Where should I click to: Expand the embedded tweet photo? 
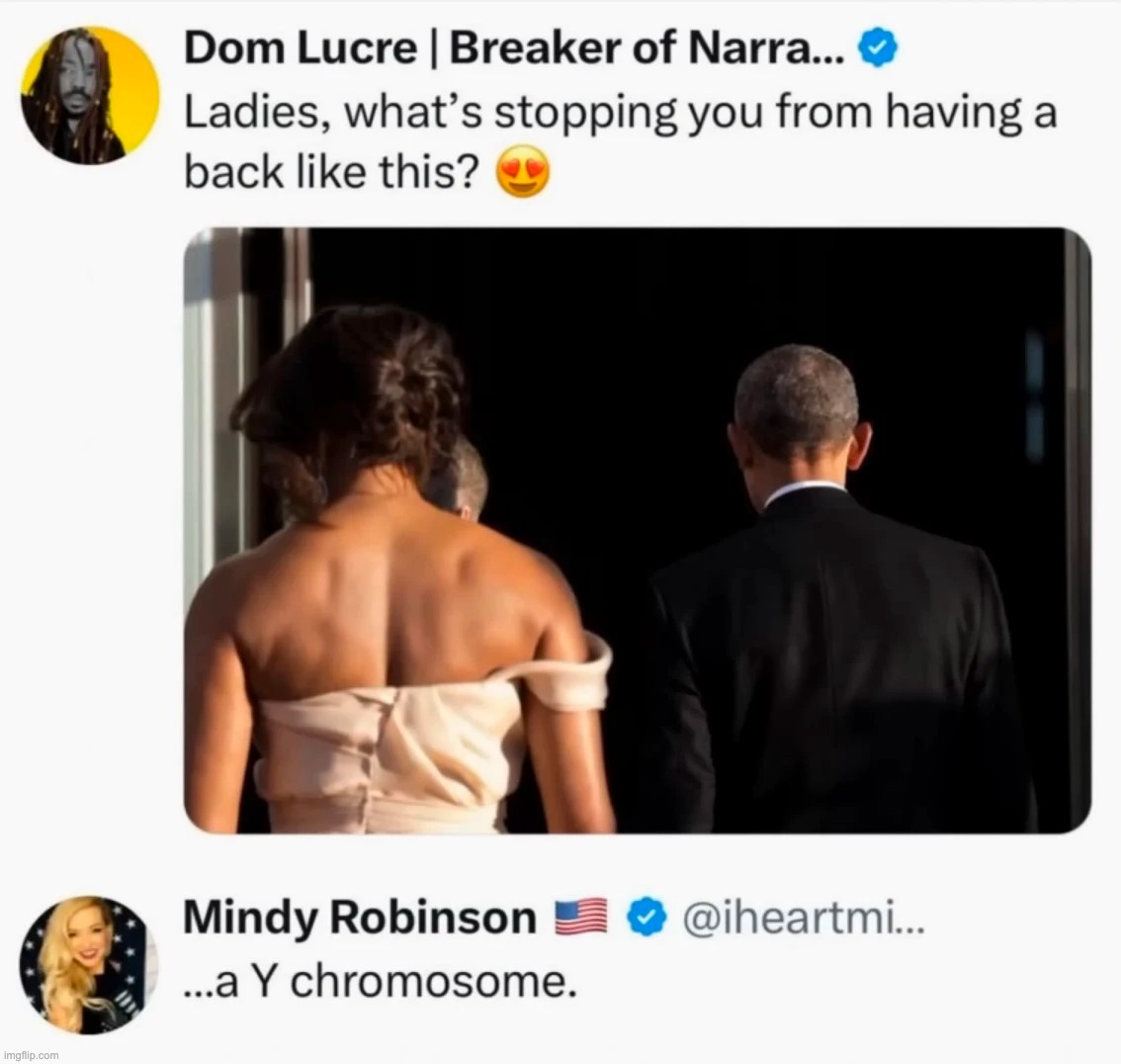click(x=638, y=530)
